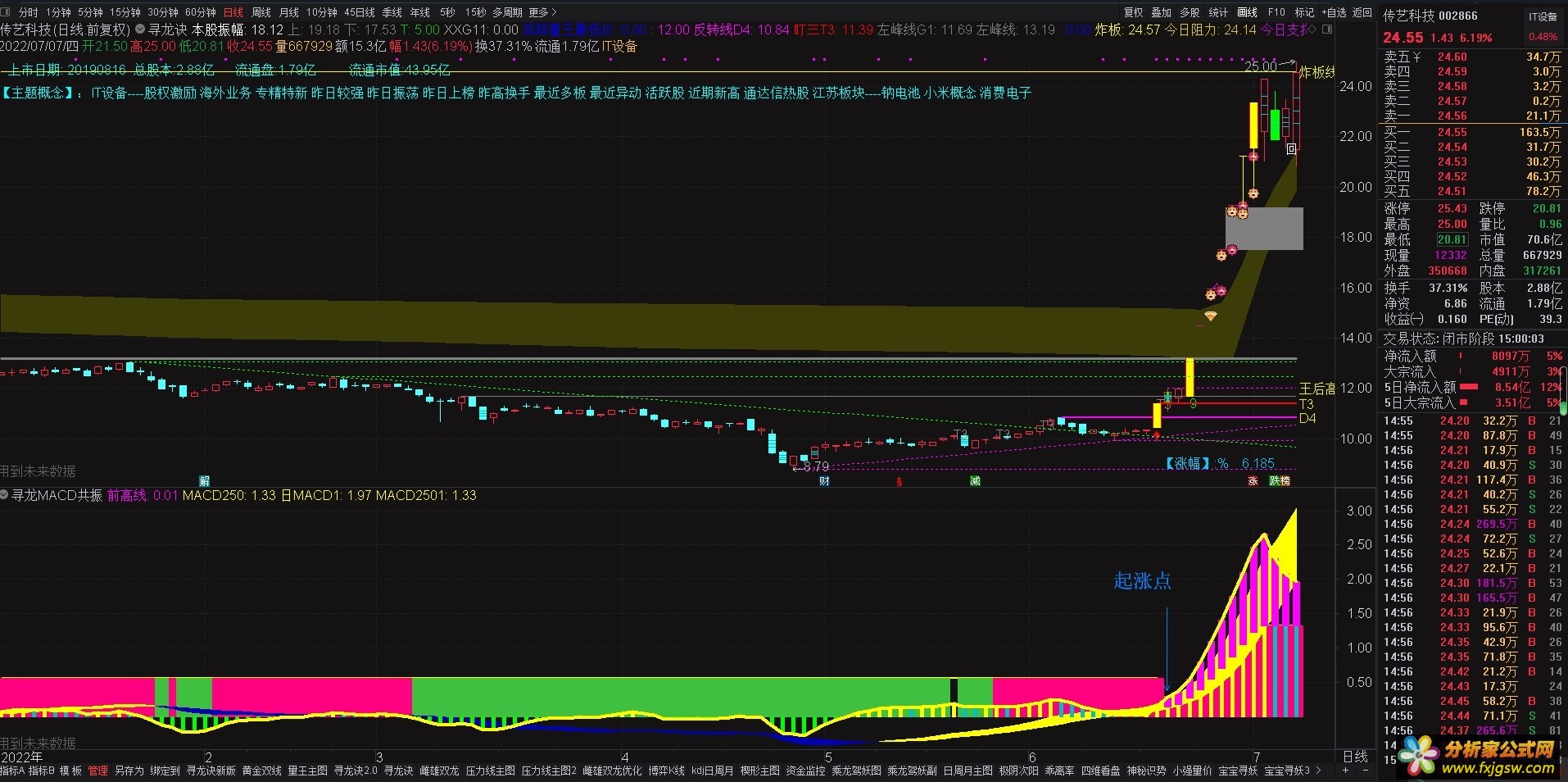Click the round dropdown icon beside 传艺科技(日线.前复权)
Screen dimensions: 1568x782
pos(140,30)
